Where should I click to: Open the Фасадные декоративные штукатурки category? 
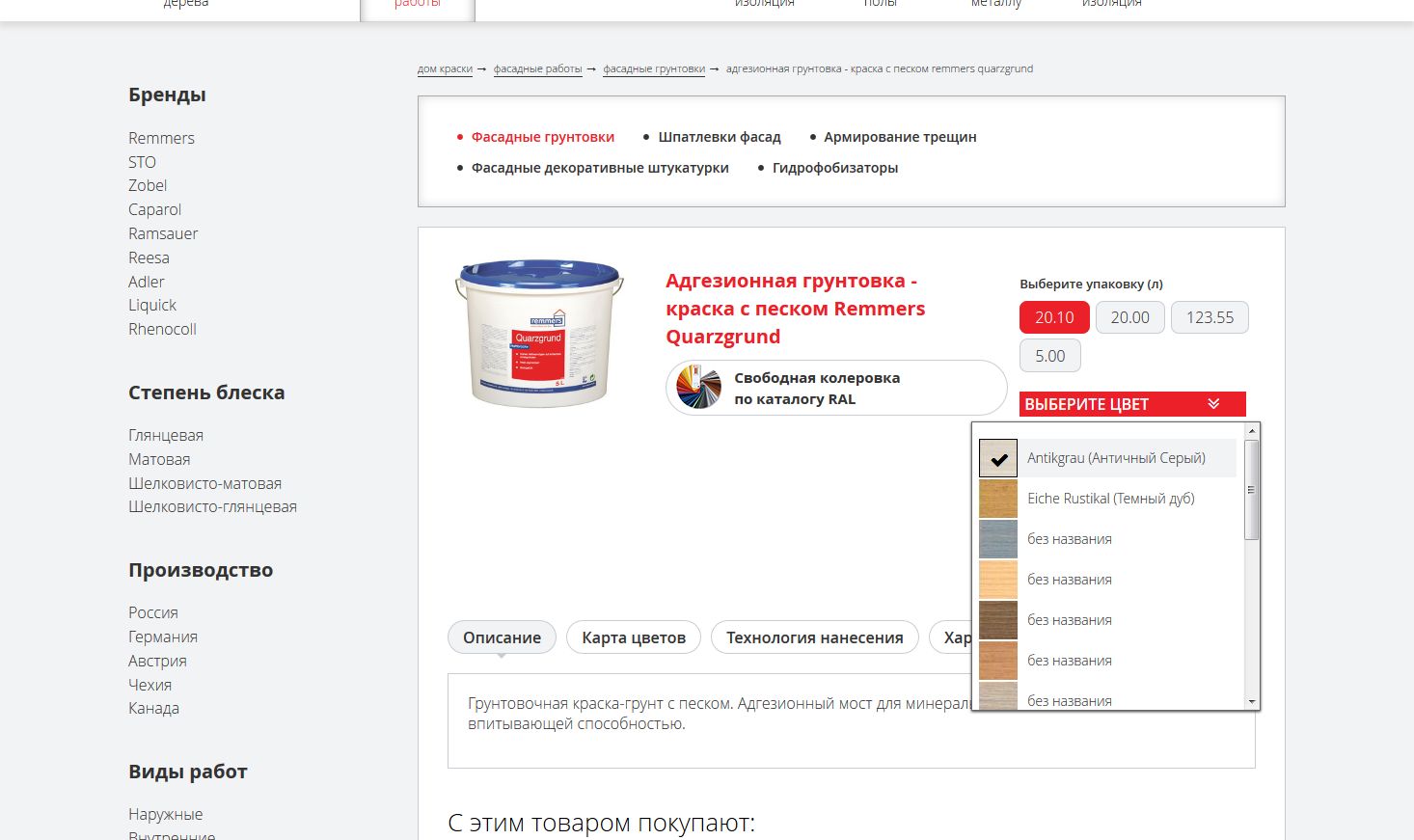(600, 168)
